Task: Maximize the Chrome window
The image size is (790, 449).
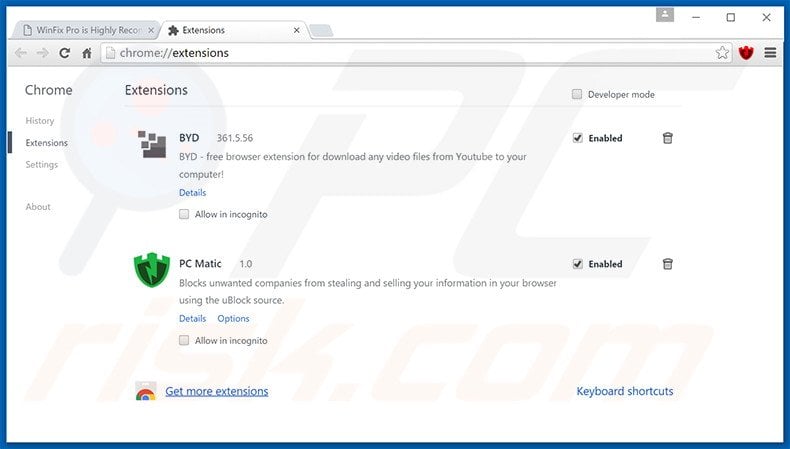Action: (x=731, y=18)
